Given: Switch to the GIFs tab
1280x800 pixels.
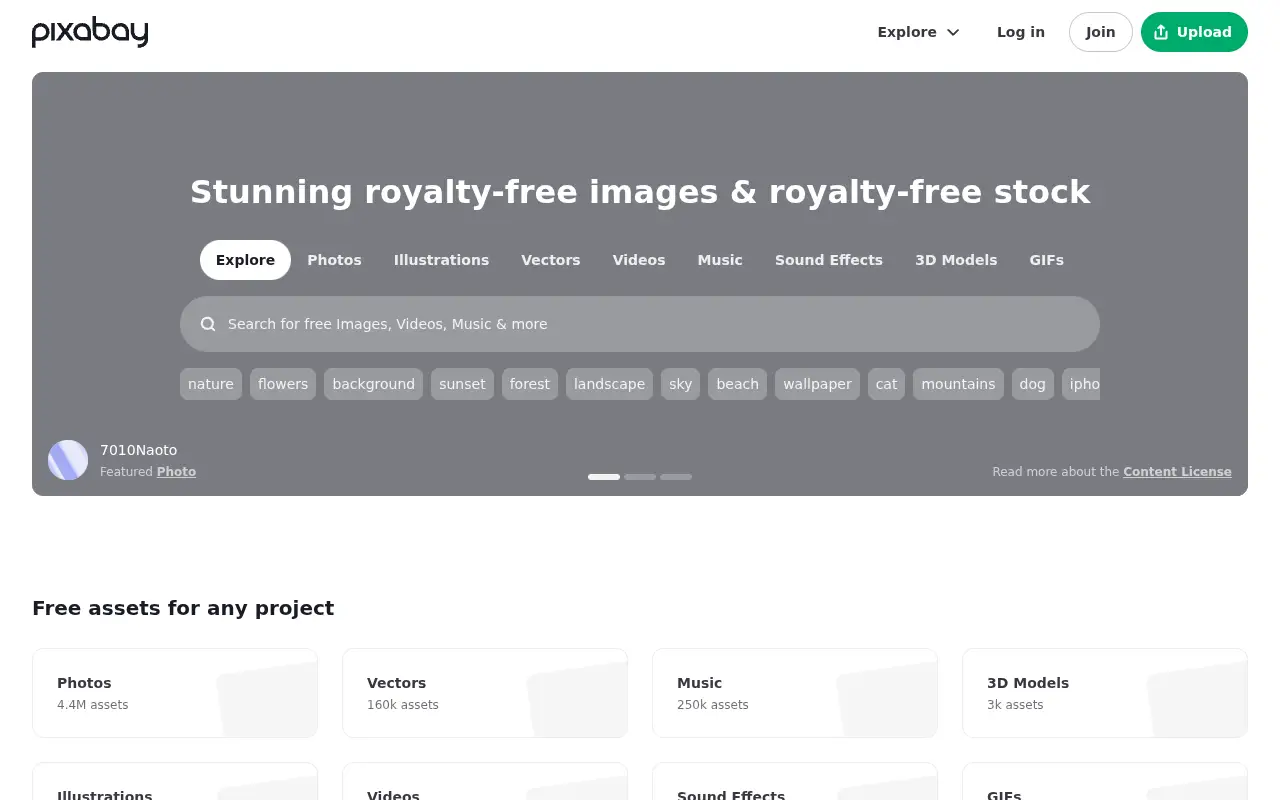Looking at the screenshot, I should 1046,260.
